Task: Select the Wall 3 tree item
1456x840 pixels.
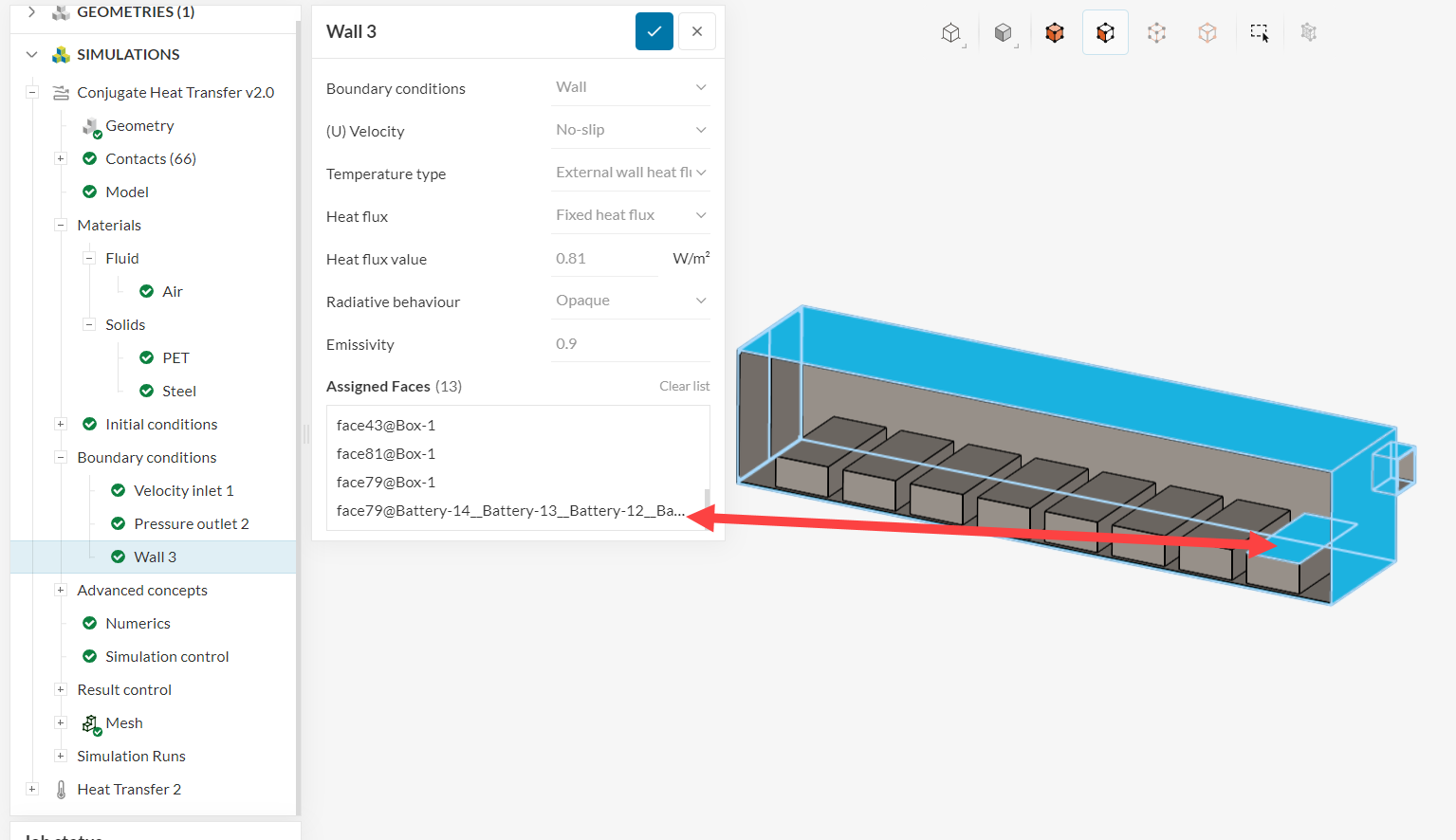Action: (x=155, y=557)
